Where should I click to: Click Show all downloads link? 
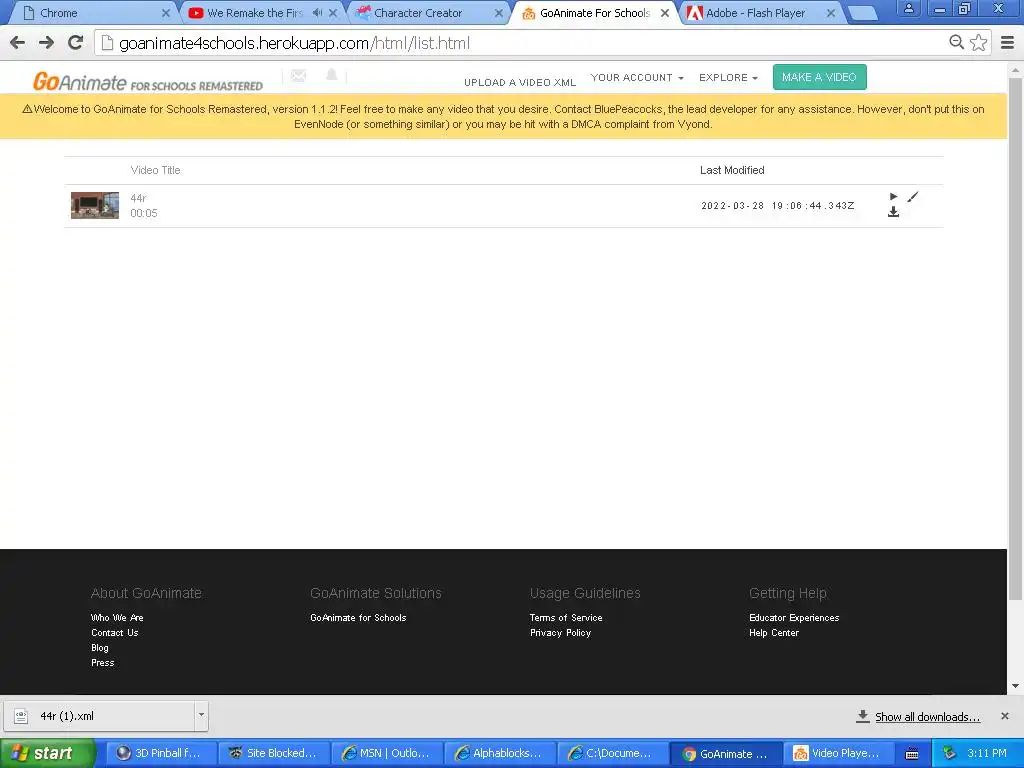click(x=927, y=717)
